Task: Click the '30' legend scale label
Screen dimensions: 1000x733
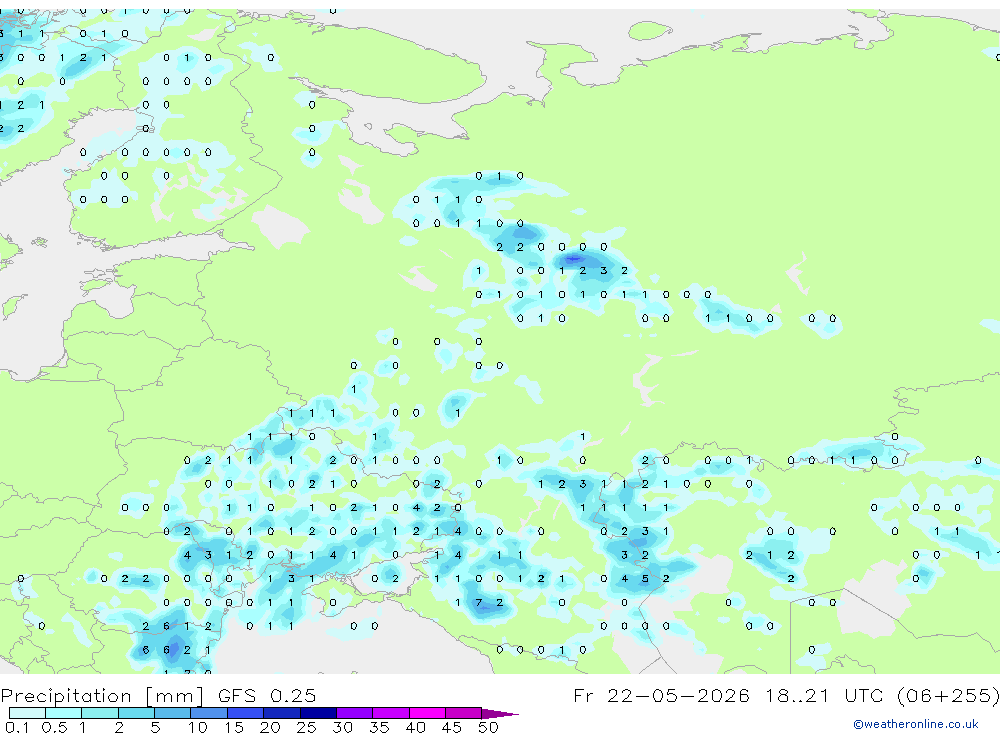Action: [342, 727]
